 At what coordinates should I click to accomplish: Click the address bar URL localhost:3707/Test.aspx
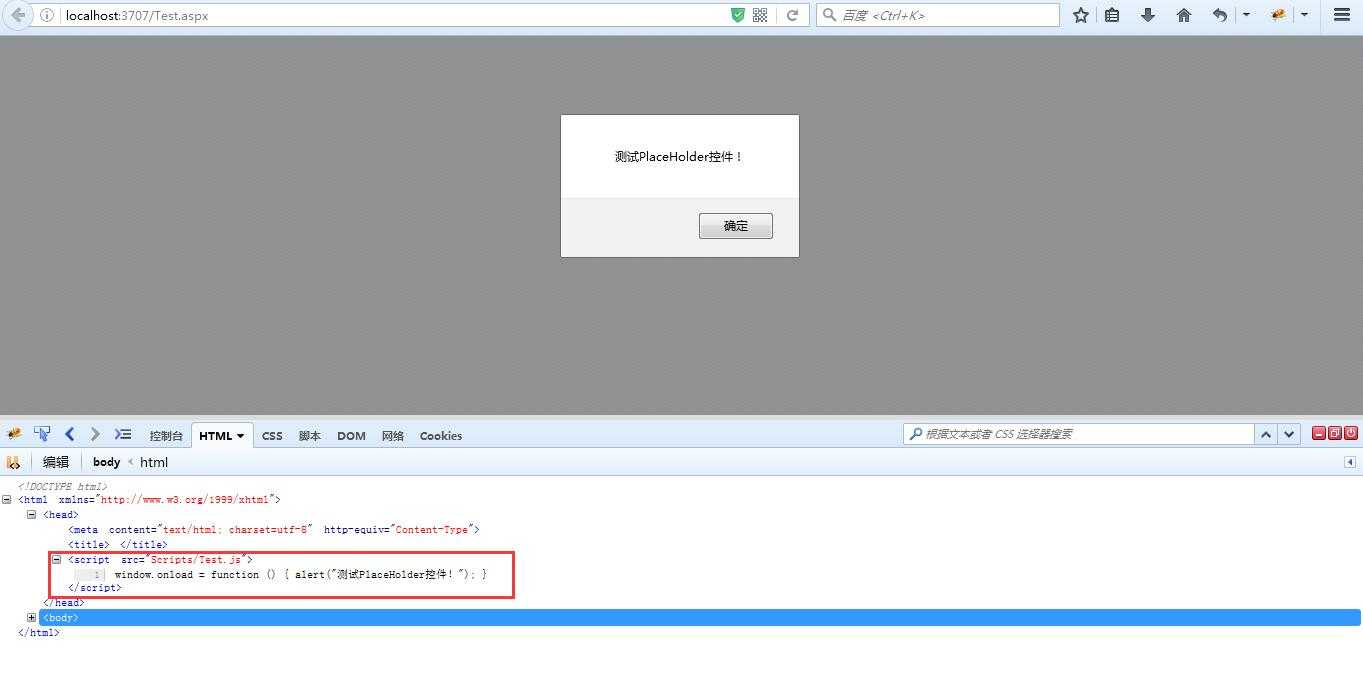(137, 15)
